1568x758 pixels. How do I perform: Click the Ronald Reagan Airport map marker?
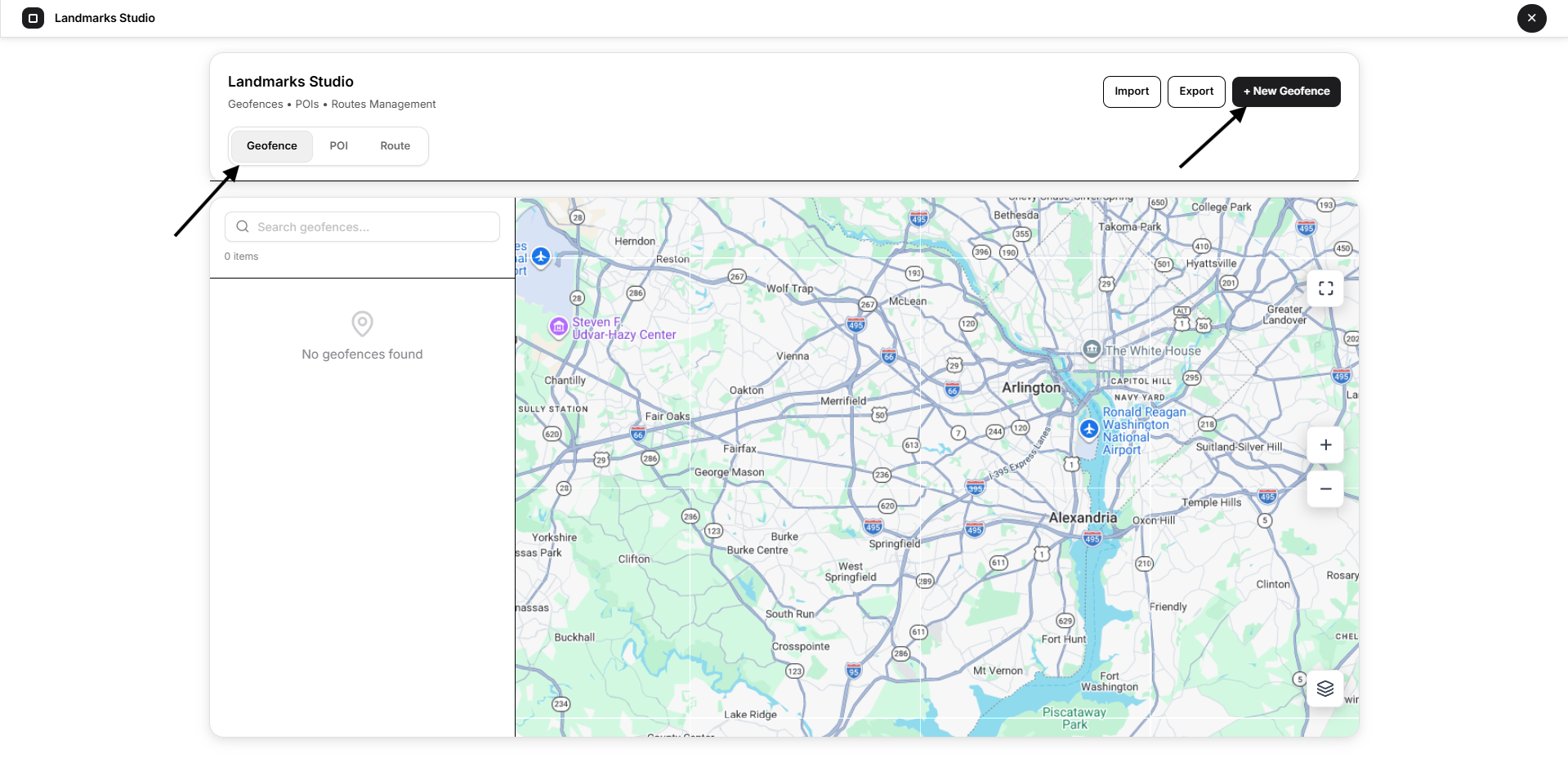[x=1089, y=429]
